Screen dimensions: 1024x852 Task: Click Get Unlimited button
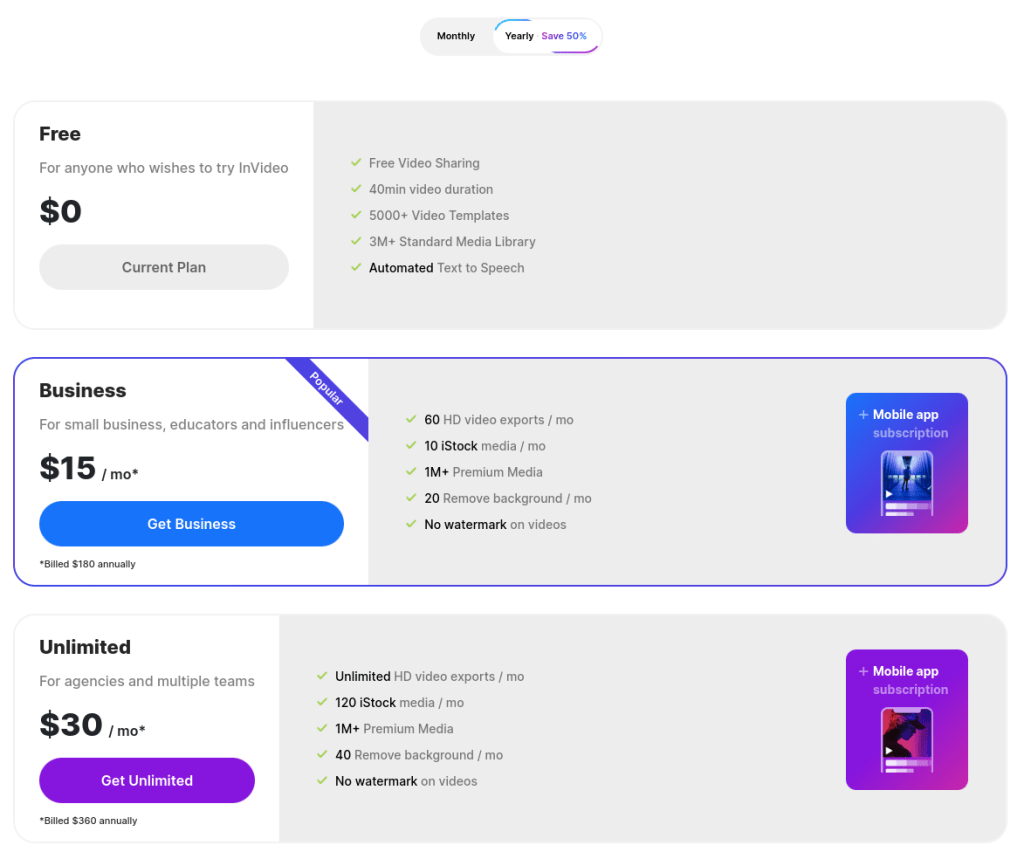pyautogui.click(x=147, y=780)
